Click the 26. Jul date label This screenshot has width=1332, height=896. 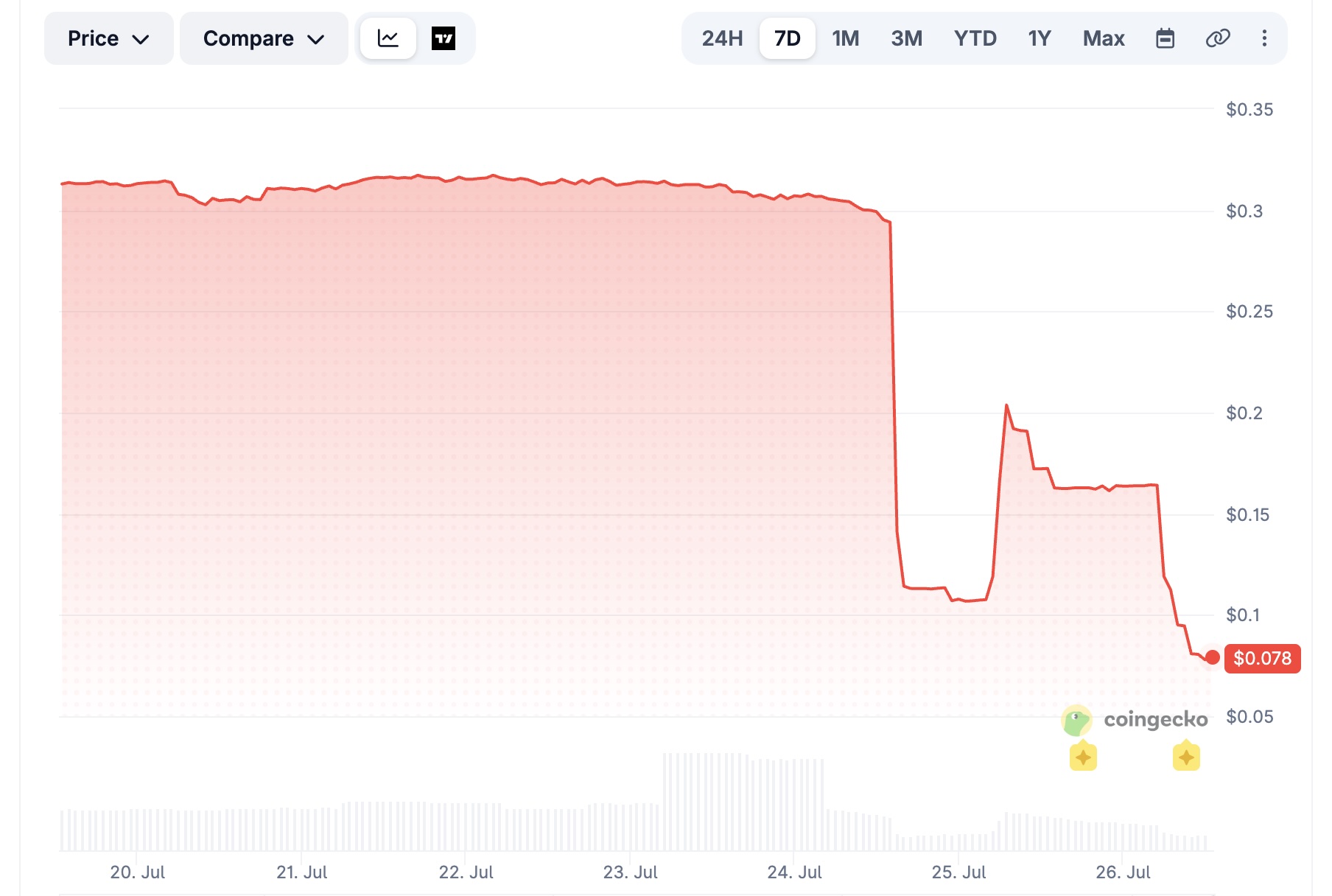click(x=1124, y=872)
